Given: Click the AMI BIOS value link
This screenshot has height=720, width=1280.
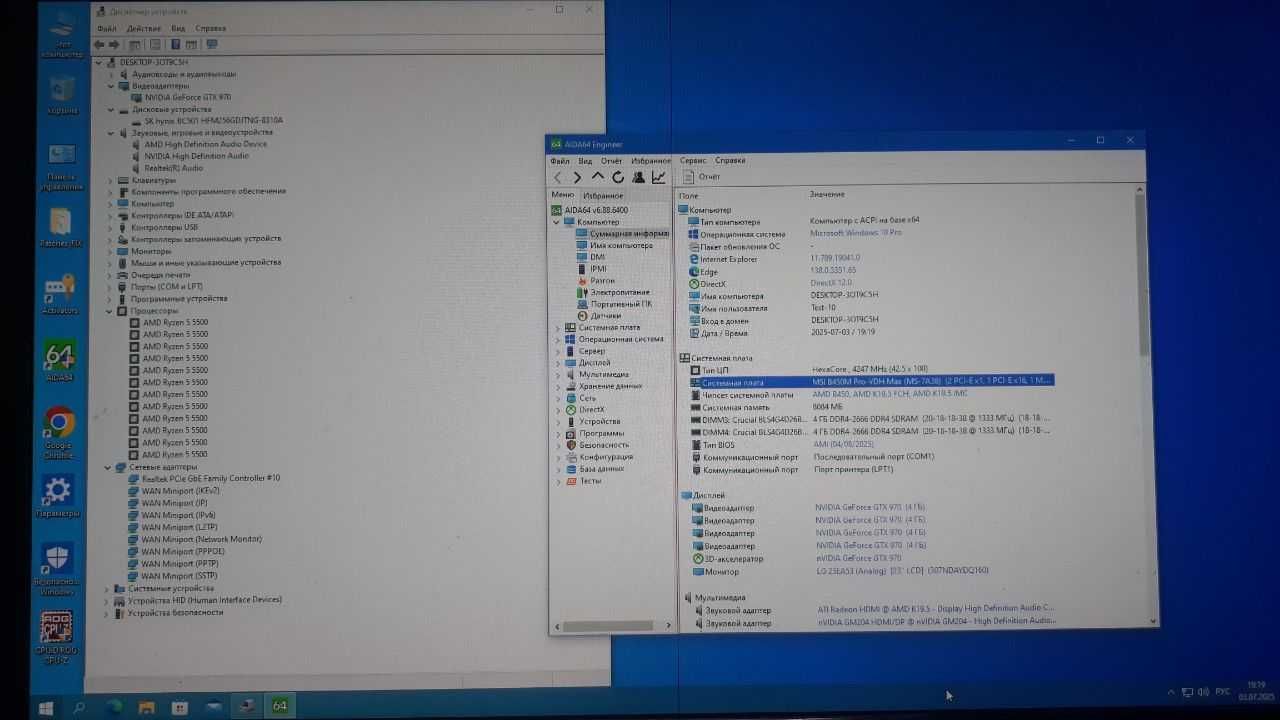Looking at the screenshot, I should pyautogui.click(x=842, y=444).
